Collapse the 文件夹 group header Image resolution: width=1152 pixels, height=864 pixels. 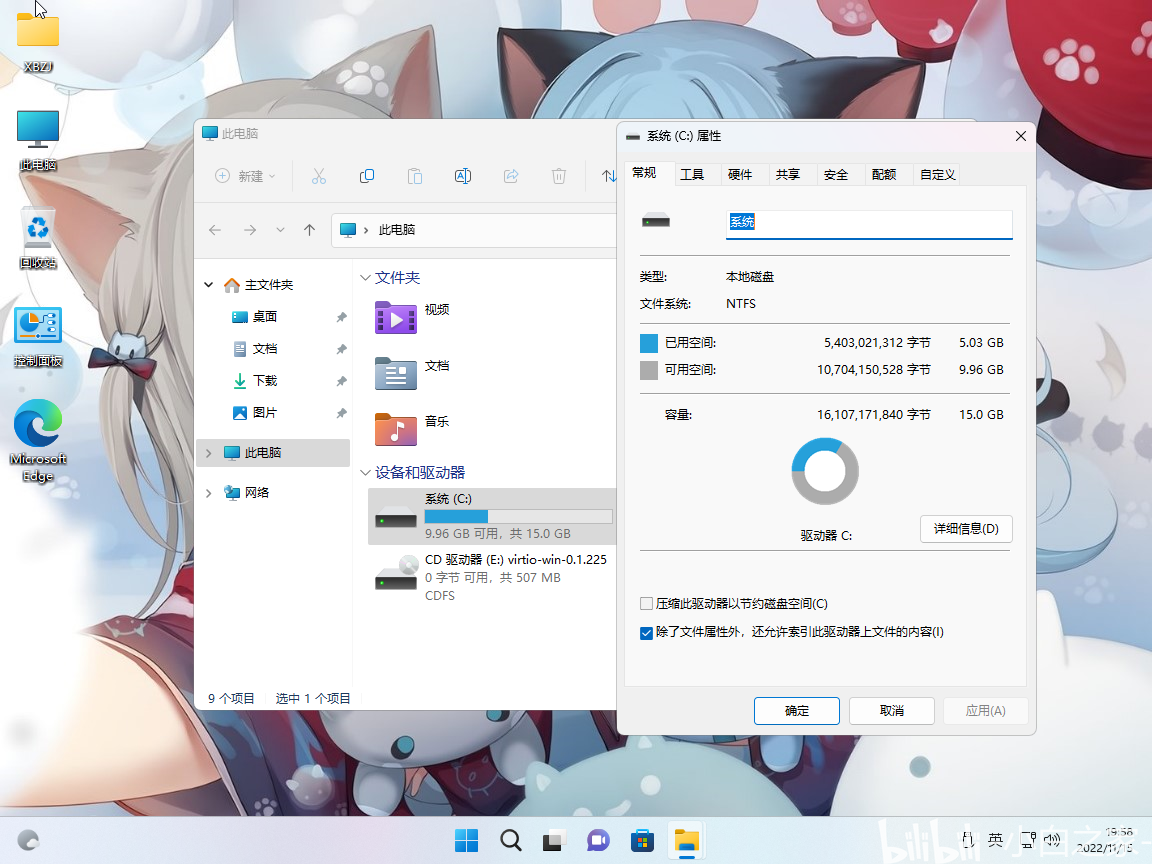coord(365,278)
